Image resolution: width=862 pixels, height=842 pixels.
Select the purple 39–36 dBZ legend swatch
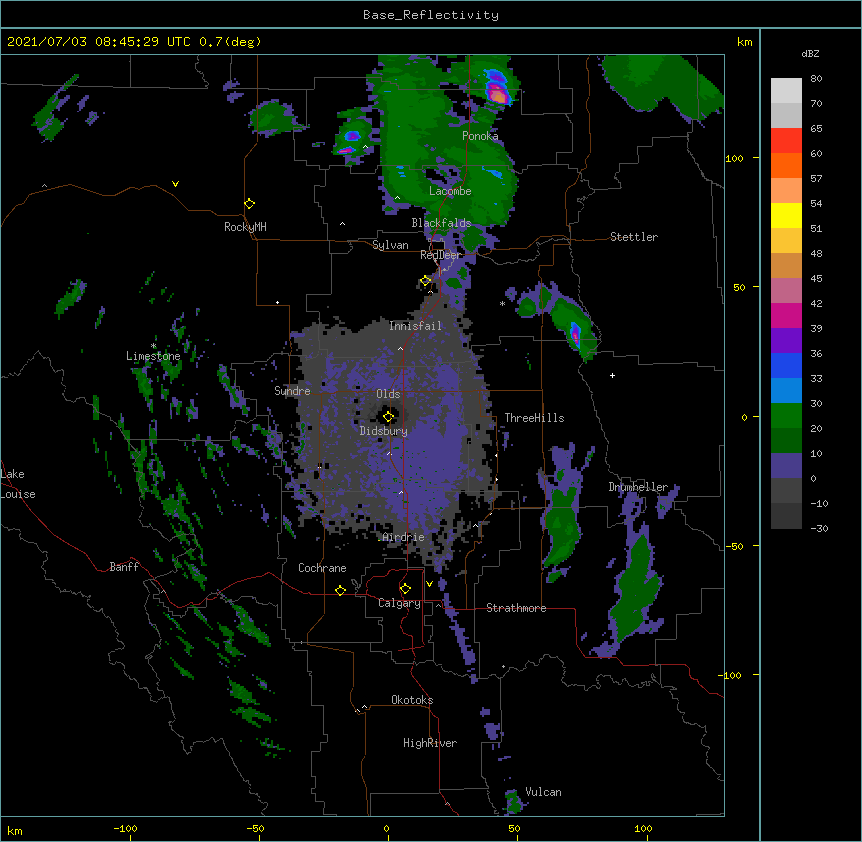[x=786, y=341]
